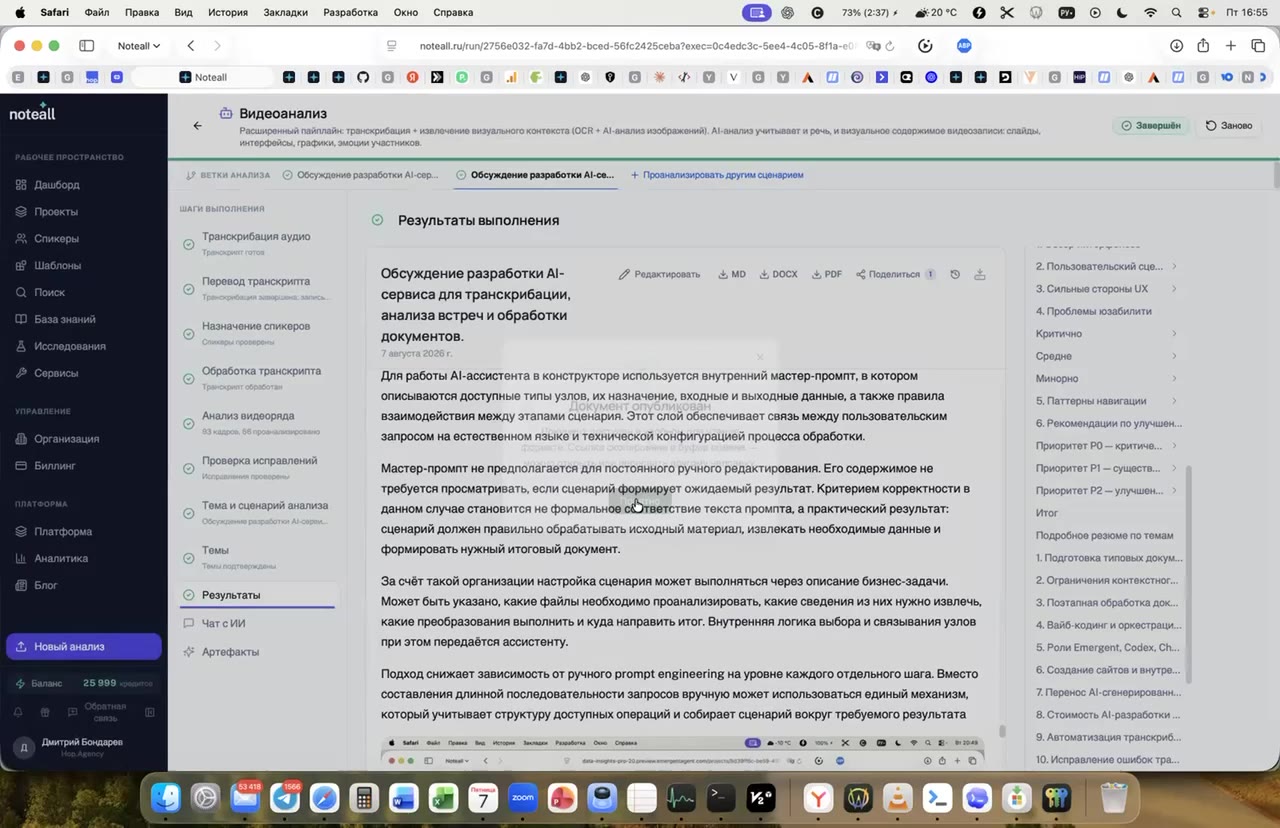Open Telegram in the Dock
This screenshot has width=1280, height=828.
click(x=285, y=798)
